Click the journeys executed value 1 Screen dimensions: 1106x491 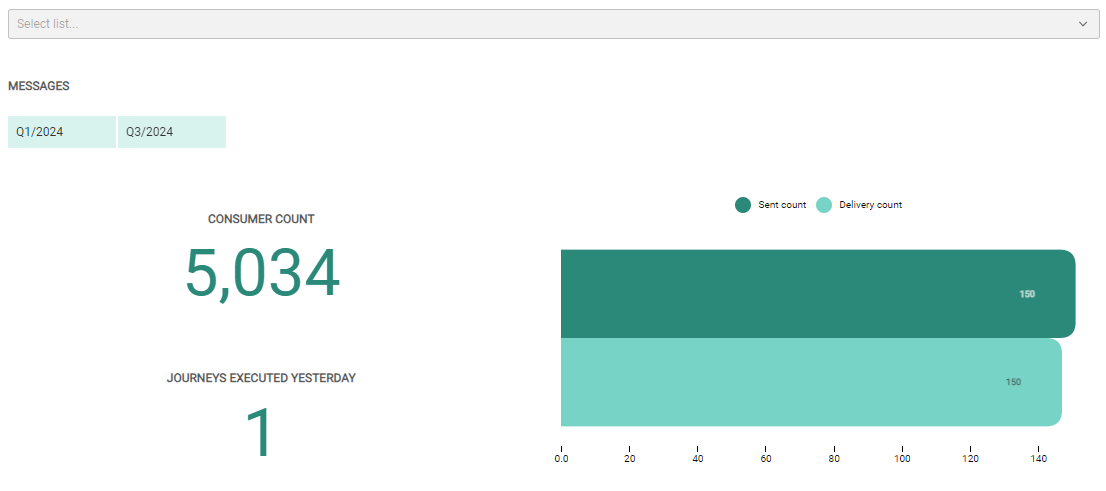click(260, 433)
